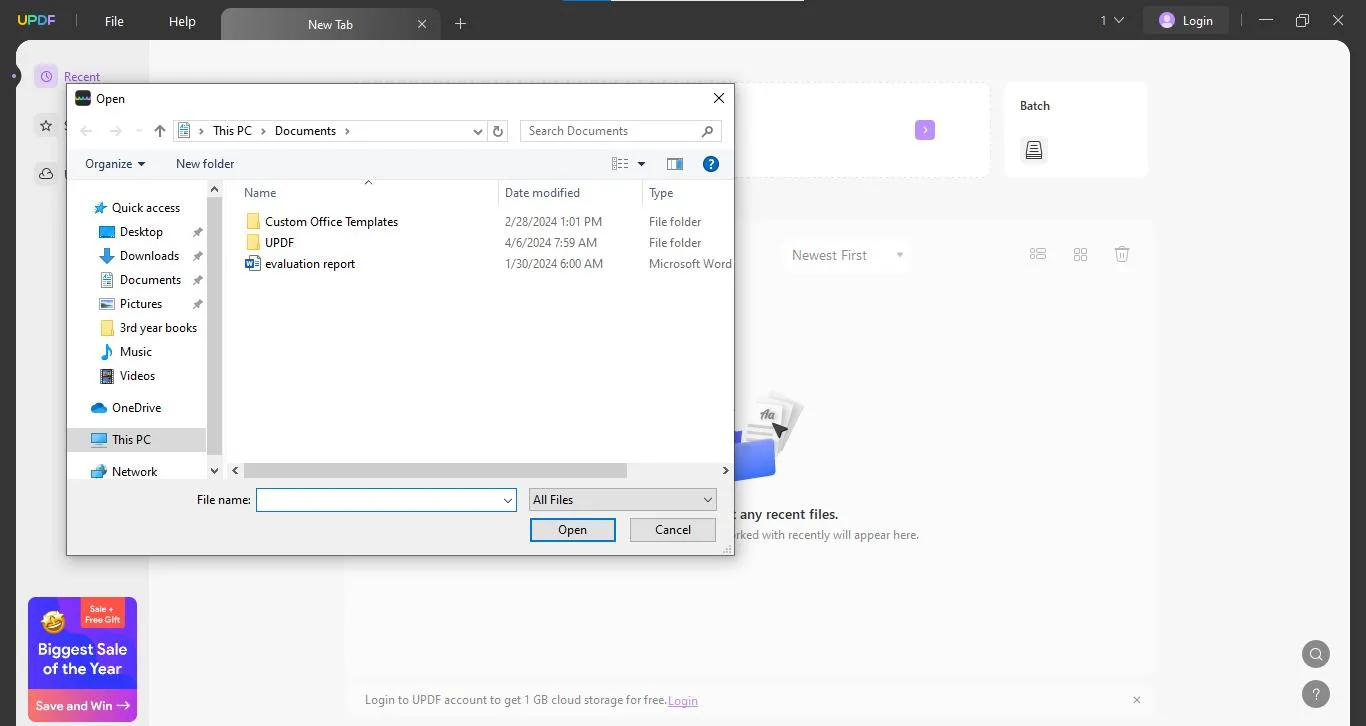Viewport: 1366px width, 726px height.
Task: Switch to list view icon in UPDF
Action: pos(1038,255)
